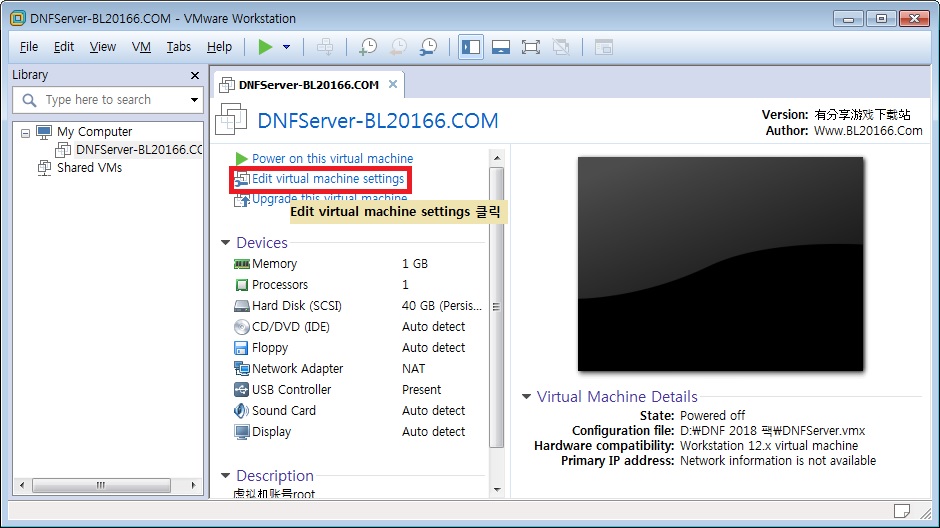Click the Powered off state text
Viewport: 940px width, 528px height.
tap(712, 415)
